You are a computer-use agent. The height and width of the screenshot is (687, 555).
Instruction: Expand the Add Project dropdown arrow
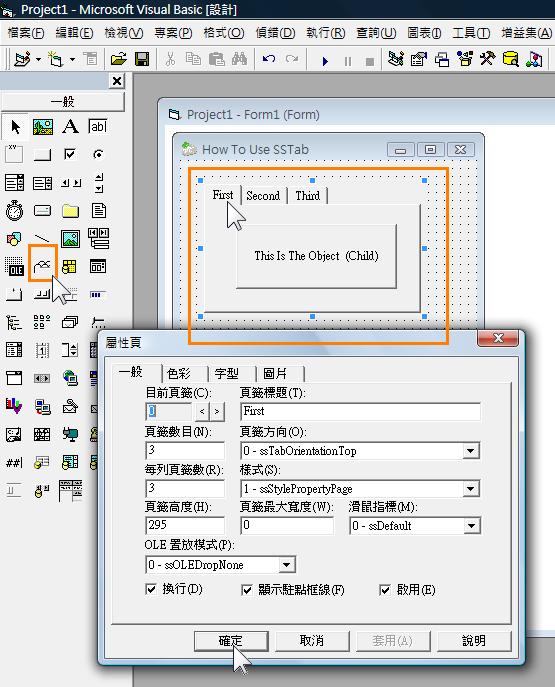[x=39, y=59]
